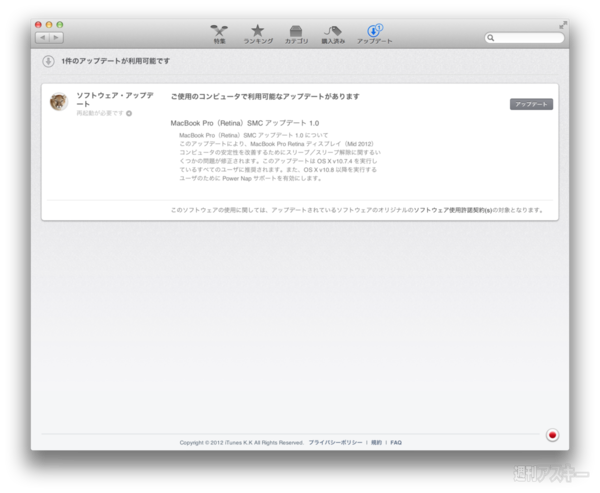Open the FAQ link
Image resolution: width=600 pixels, height=493 pixels.
click(x=396, y=442)
